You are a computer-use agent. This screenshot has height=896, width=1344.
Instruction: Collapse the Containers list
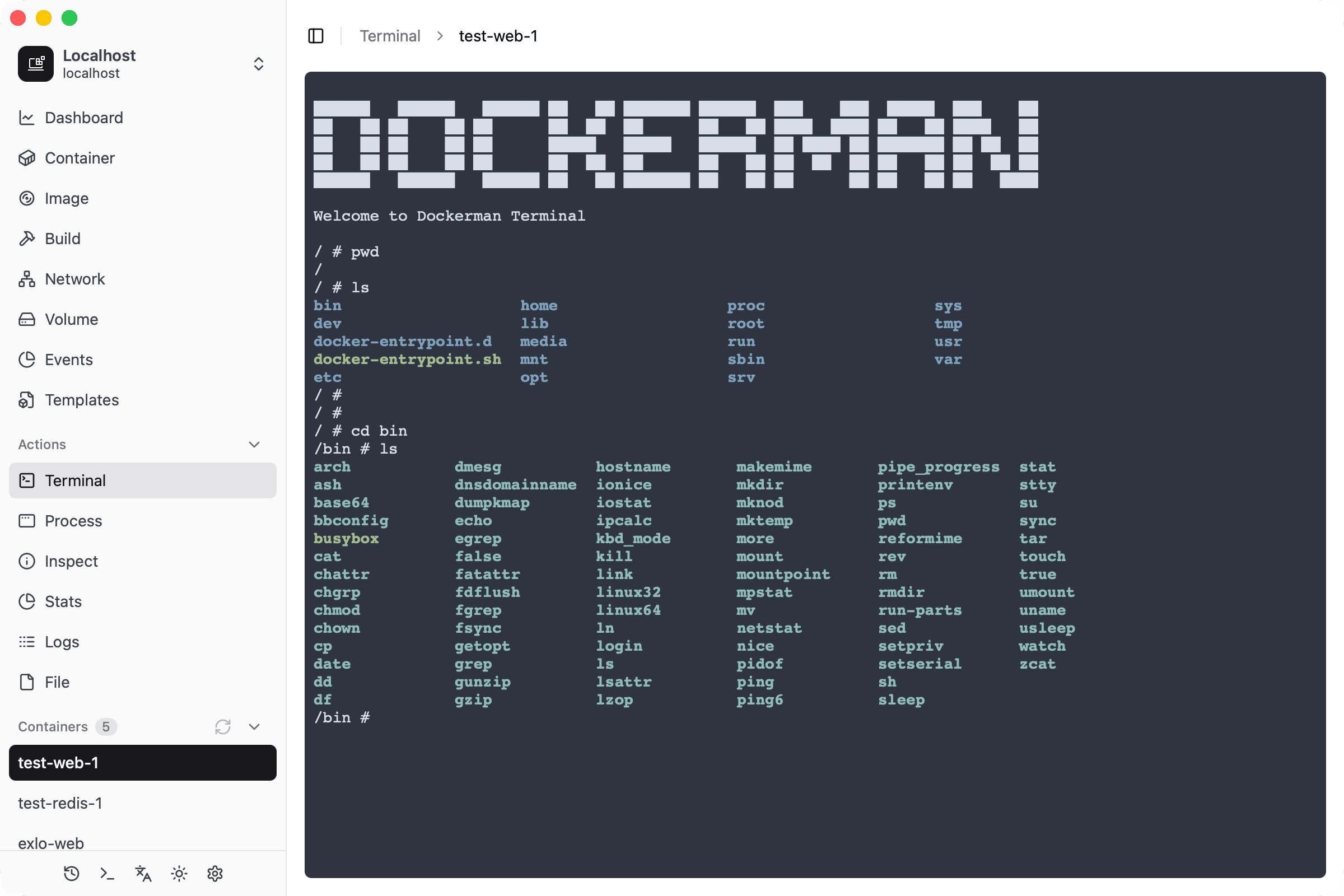click(254, 726)
